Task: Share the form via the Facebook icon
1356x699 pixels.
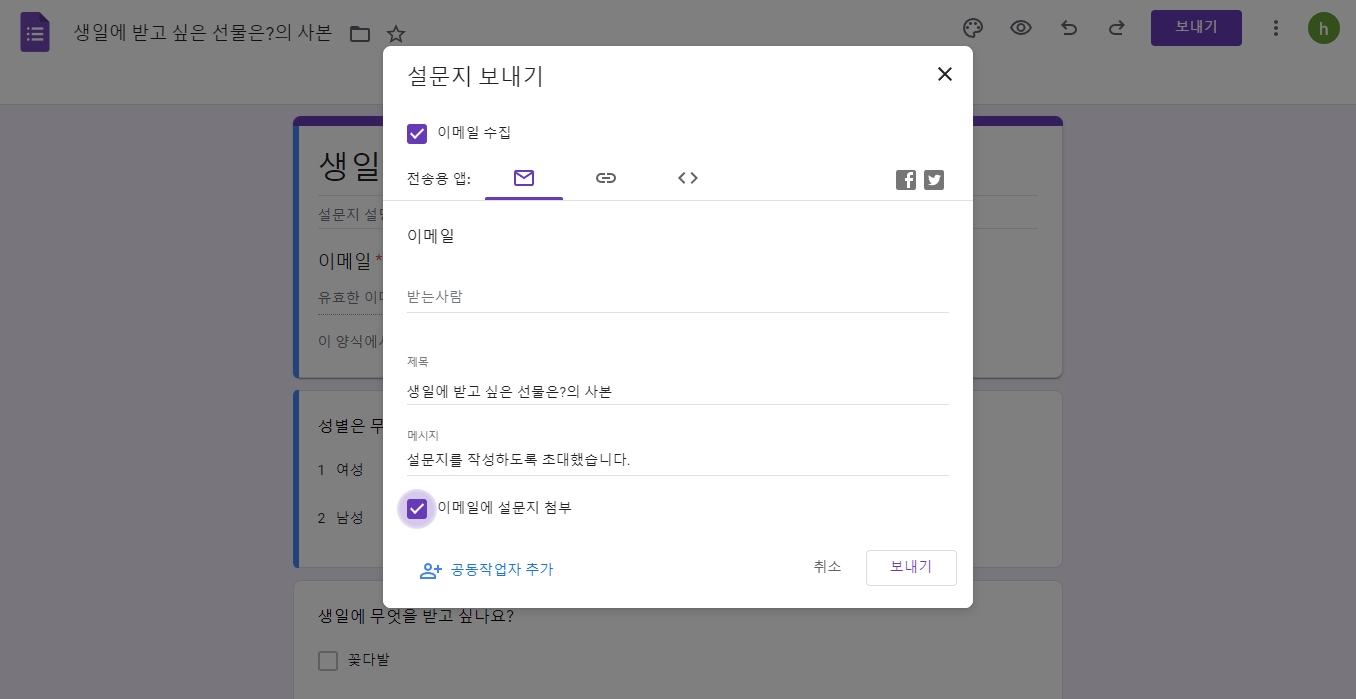Action: tap(906, 180)
